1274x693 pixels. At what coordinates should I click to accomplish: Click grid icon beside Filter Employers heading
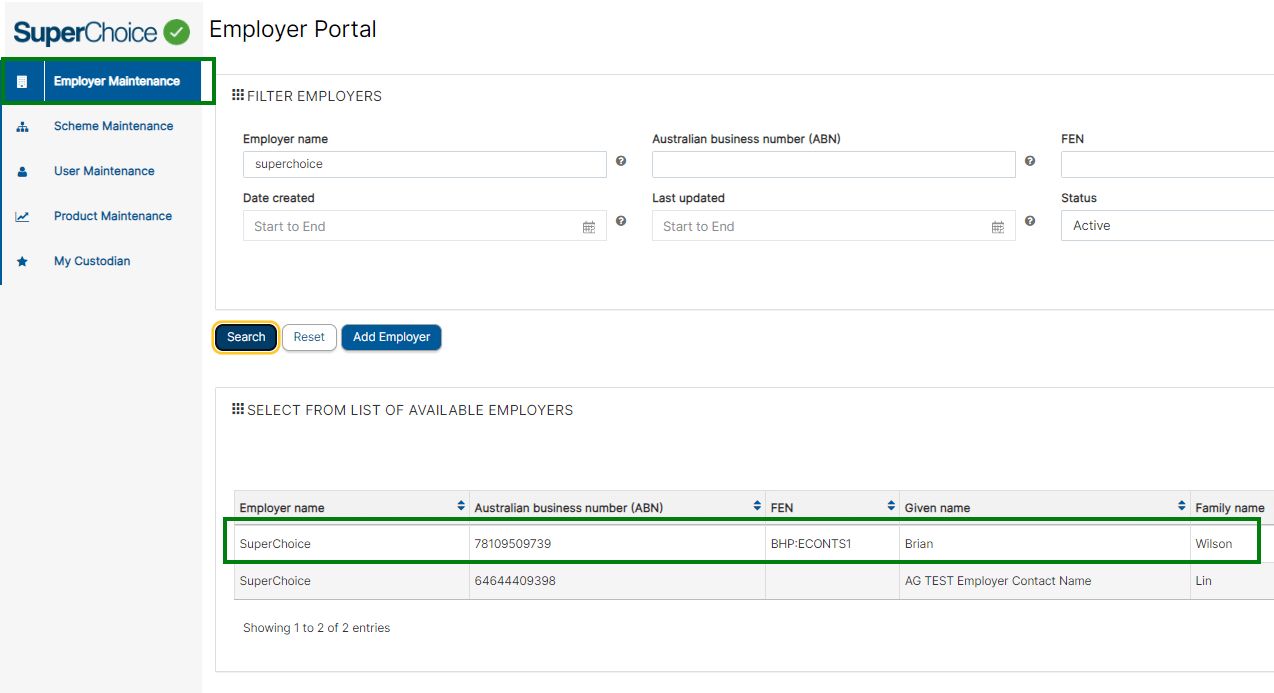coord(238,95)
